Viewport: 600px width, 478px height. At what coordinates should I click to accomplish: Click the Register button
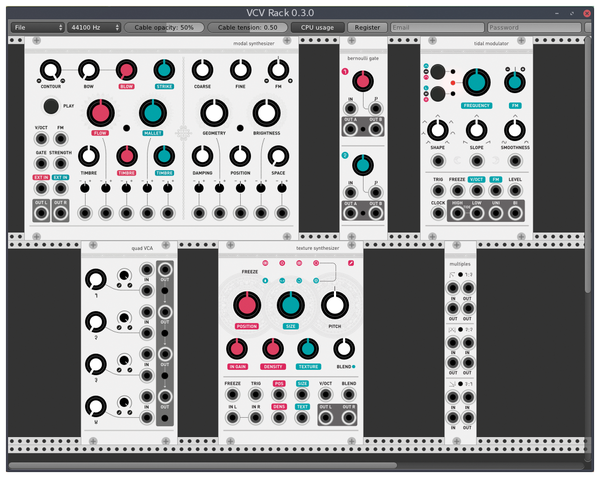(x=367, y=28)
